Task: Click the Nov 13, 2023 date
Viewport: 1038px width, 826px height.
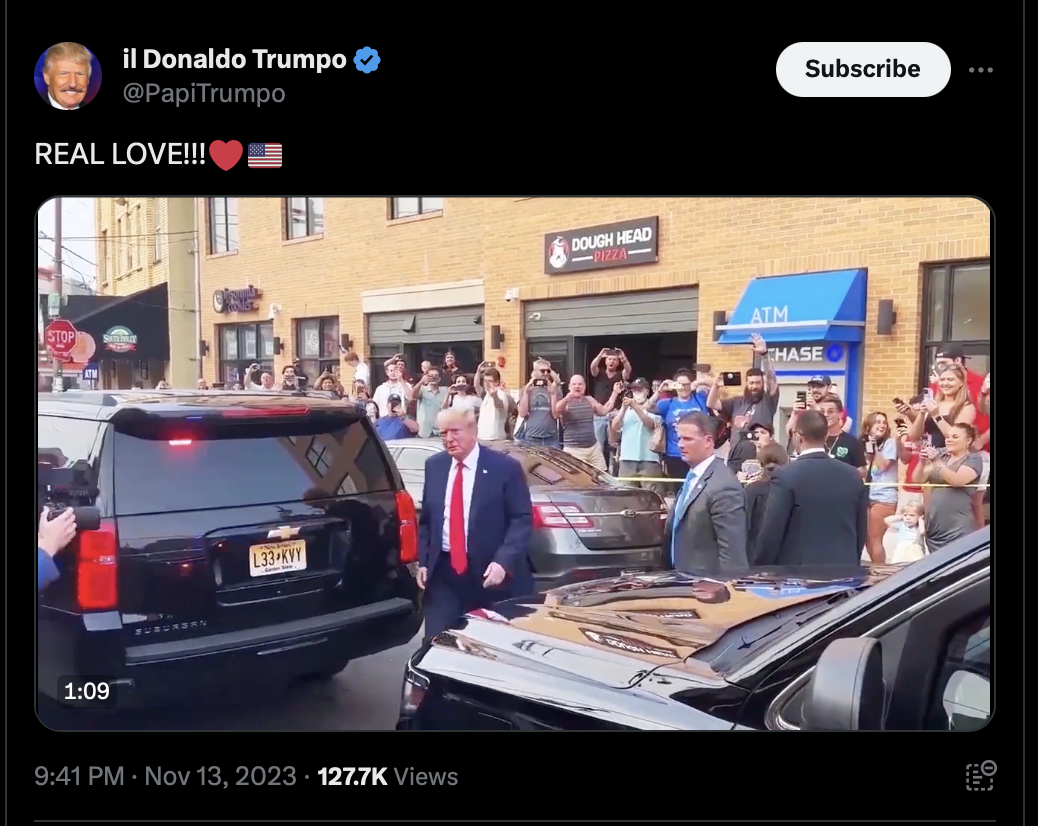Action: coord(220,776)
